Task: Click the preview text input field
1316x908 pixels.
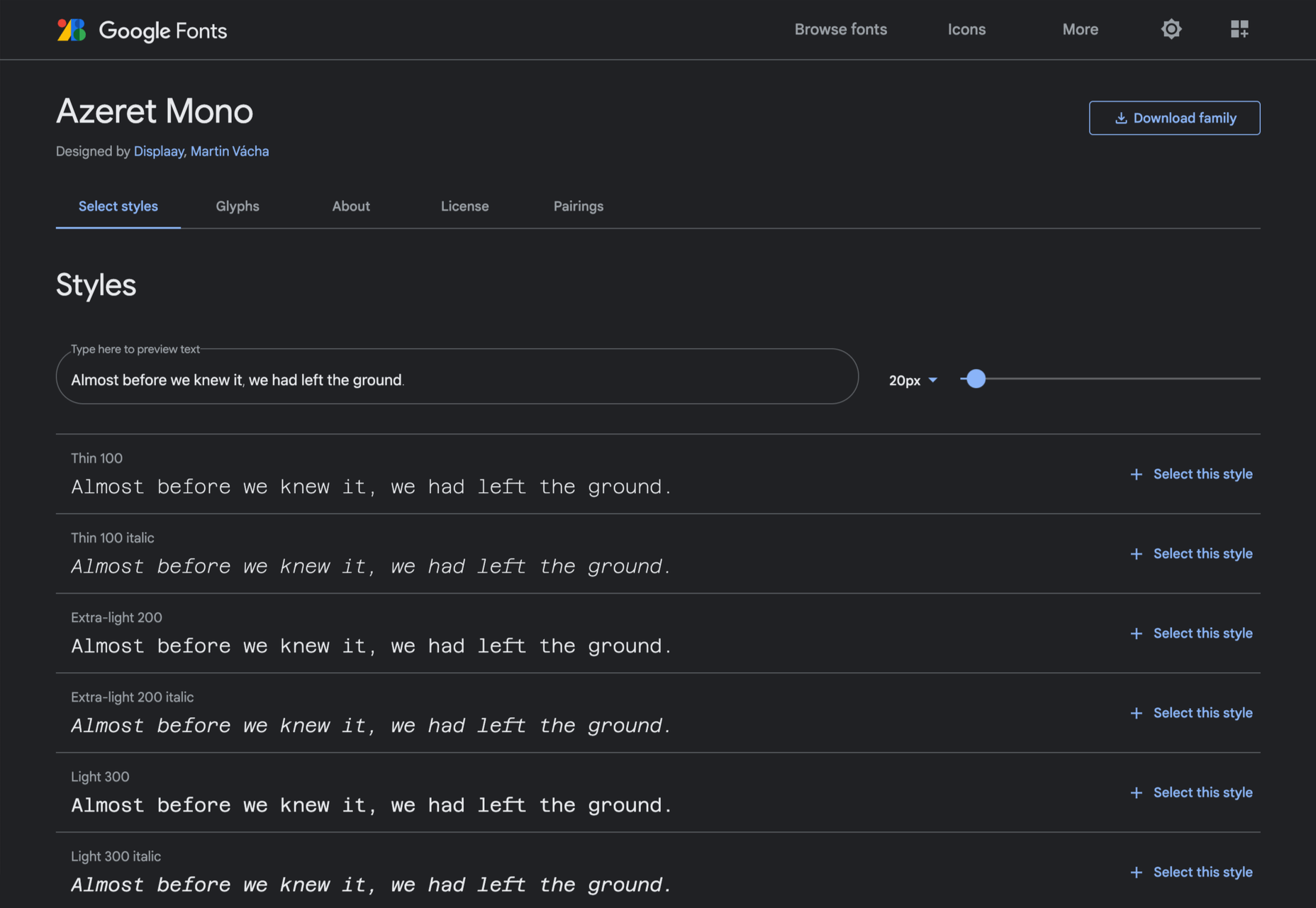Action: click(x=457, y=377)
